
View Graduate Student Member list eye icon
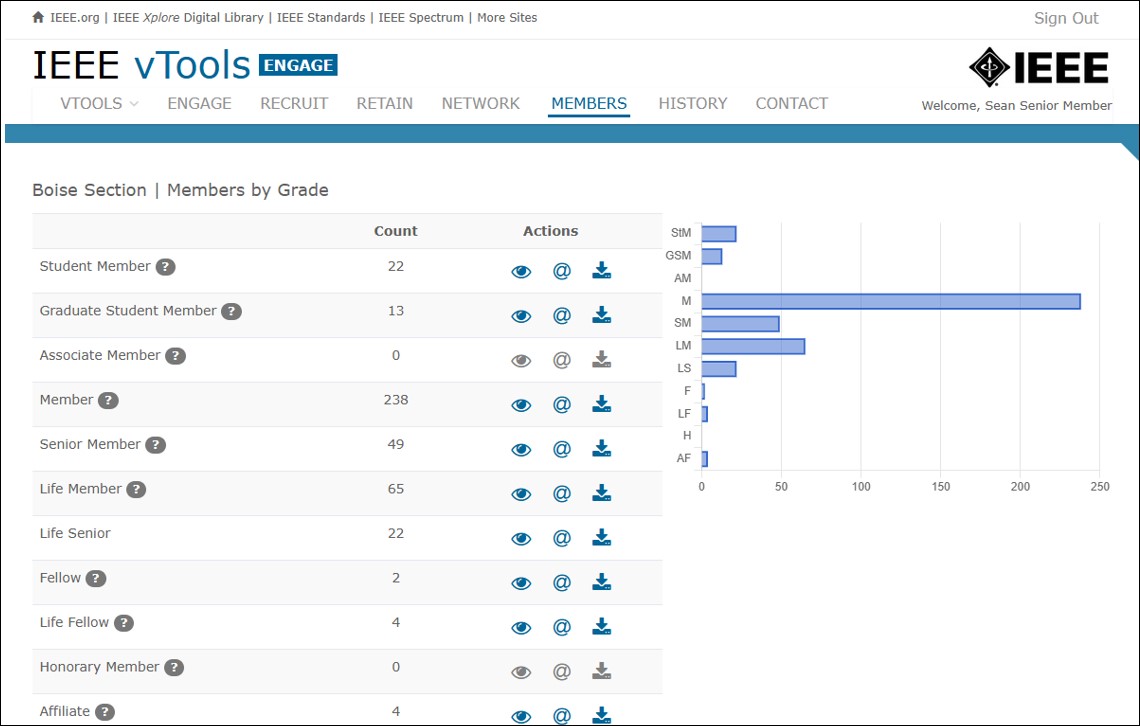[521, 316]
